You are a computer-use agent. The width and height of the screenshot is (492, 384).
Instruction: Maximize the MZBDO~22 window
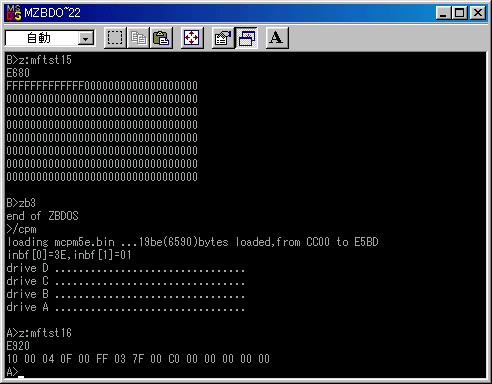tap(459, 13)
